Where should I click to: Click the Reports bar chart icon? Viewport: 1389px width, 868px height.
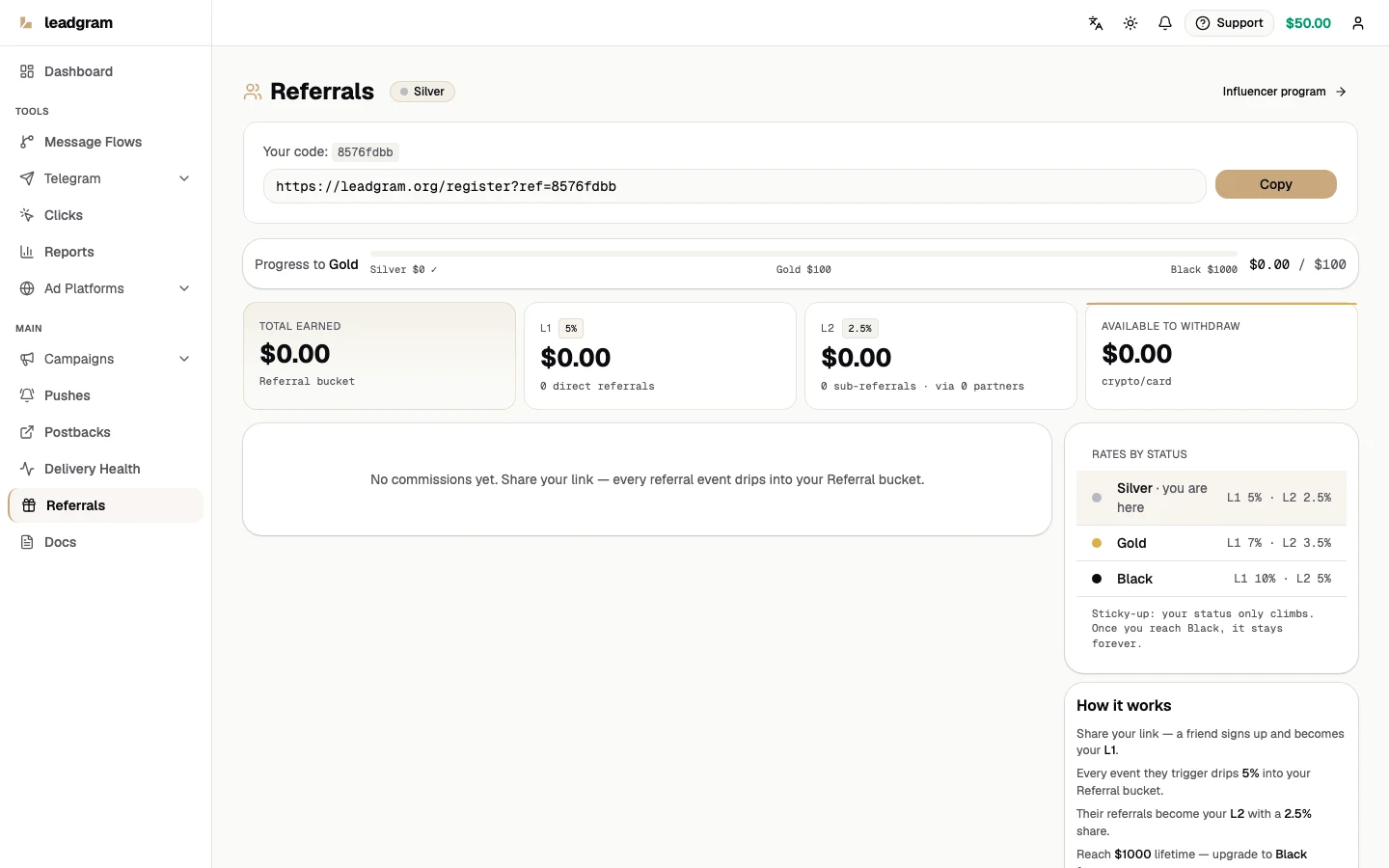[x=27, y=252]
